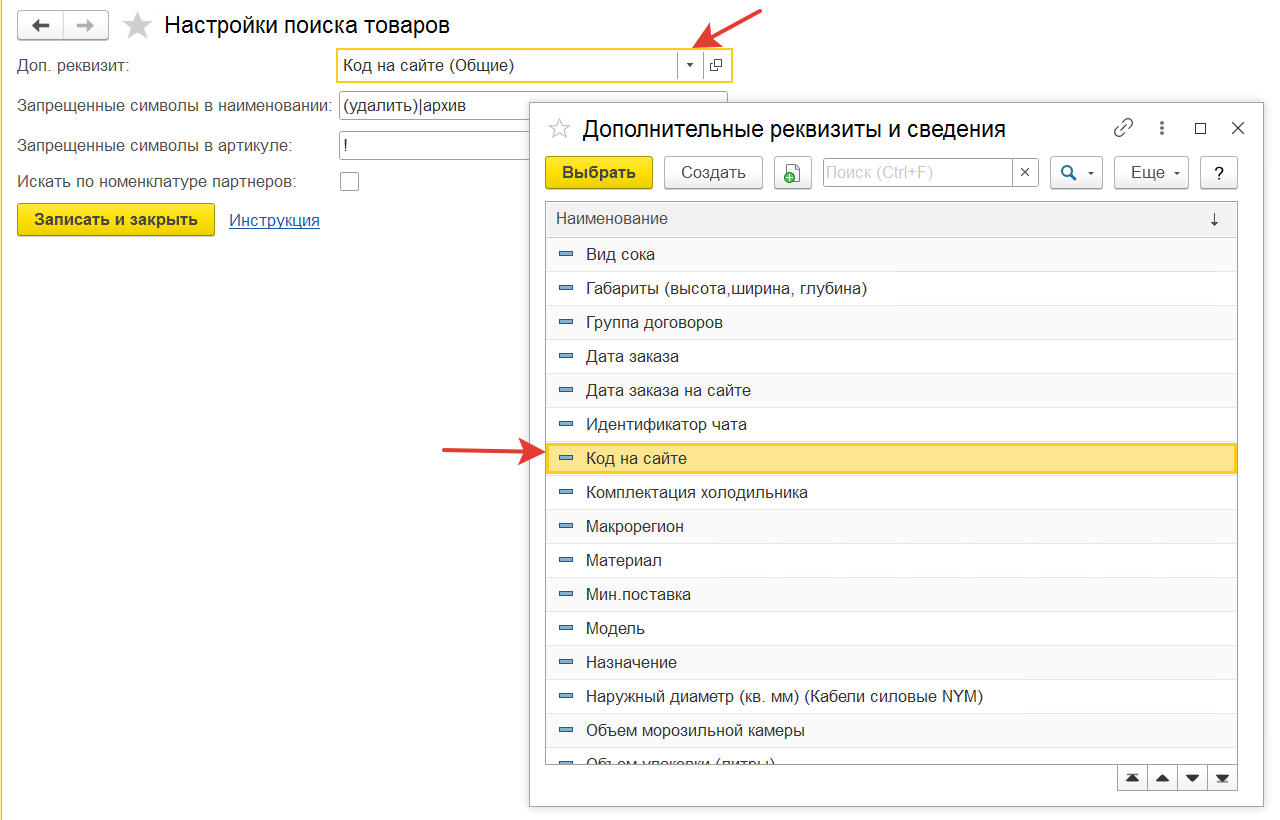Open the three-dots menu in dialog title
The image size is (1280, 820).
1162,128
